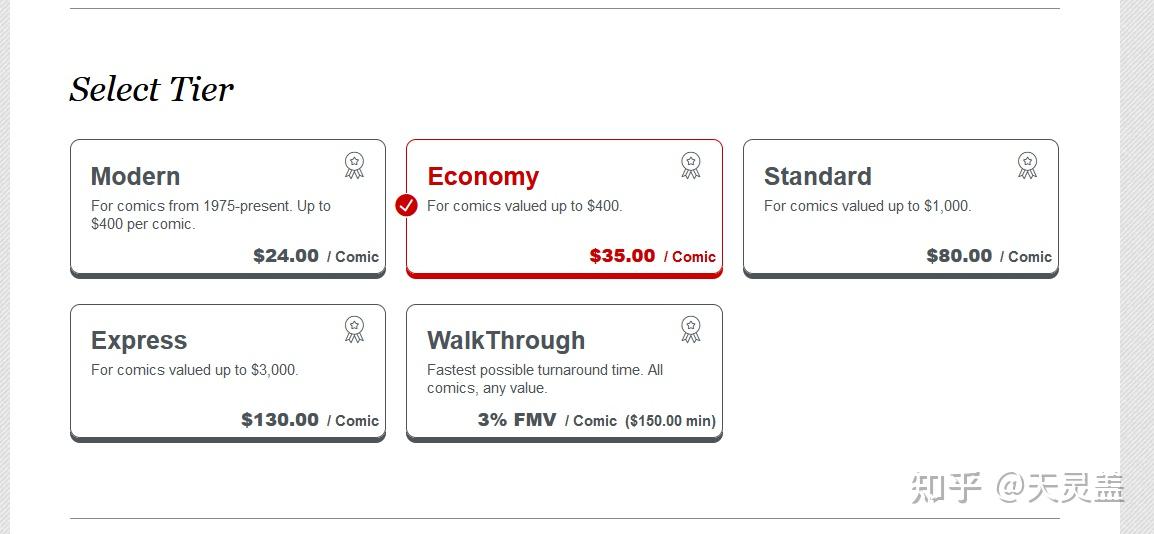Choose the WalkThrough tier option

pos(564,373)
